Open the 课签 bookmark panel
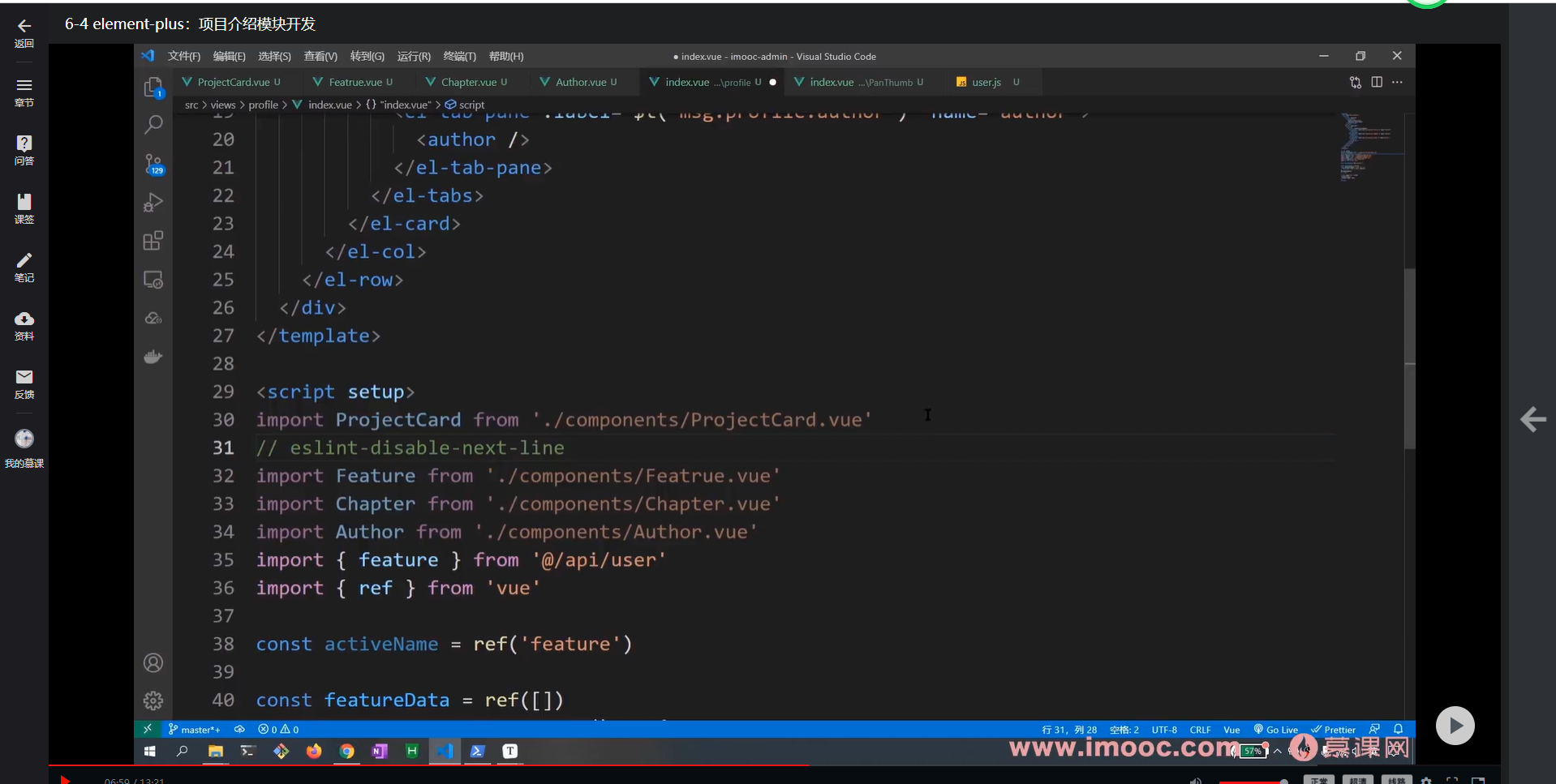This screenshot has height=784, width=1556. click(x=24, y=209)
